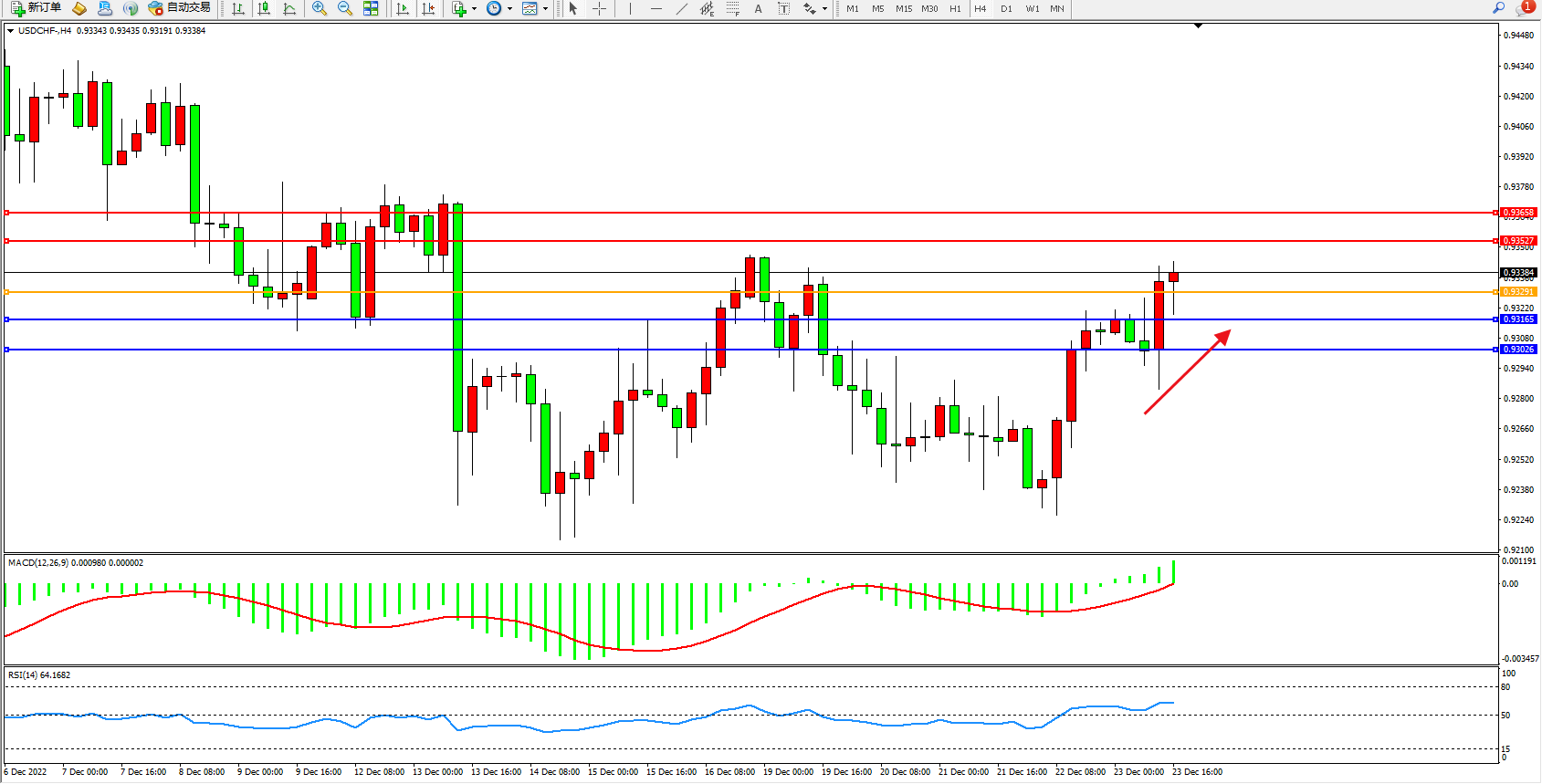Select the crosshair tool
The width and height of the screenshot is (1542, 784).
600,8
